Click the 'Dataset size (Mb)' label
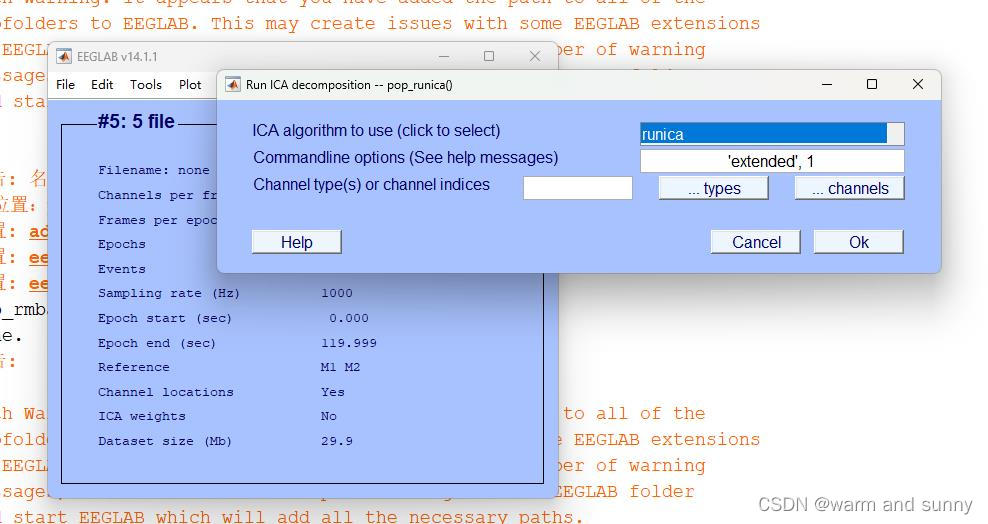Viewport: 988px width, 524px height. click(x=165, y=441)
